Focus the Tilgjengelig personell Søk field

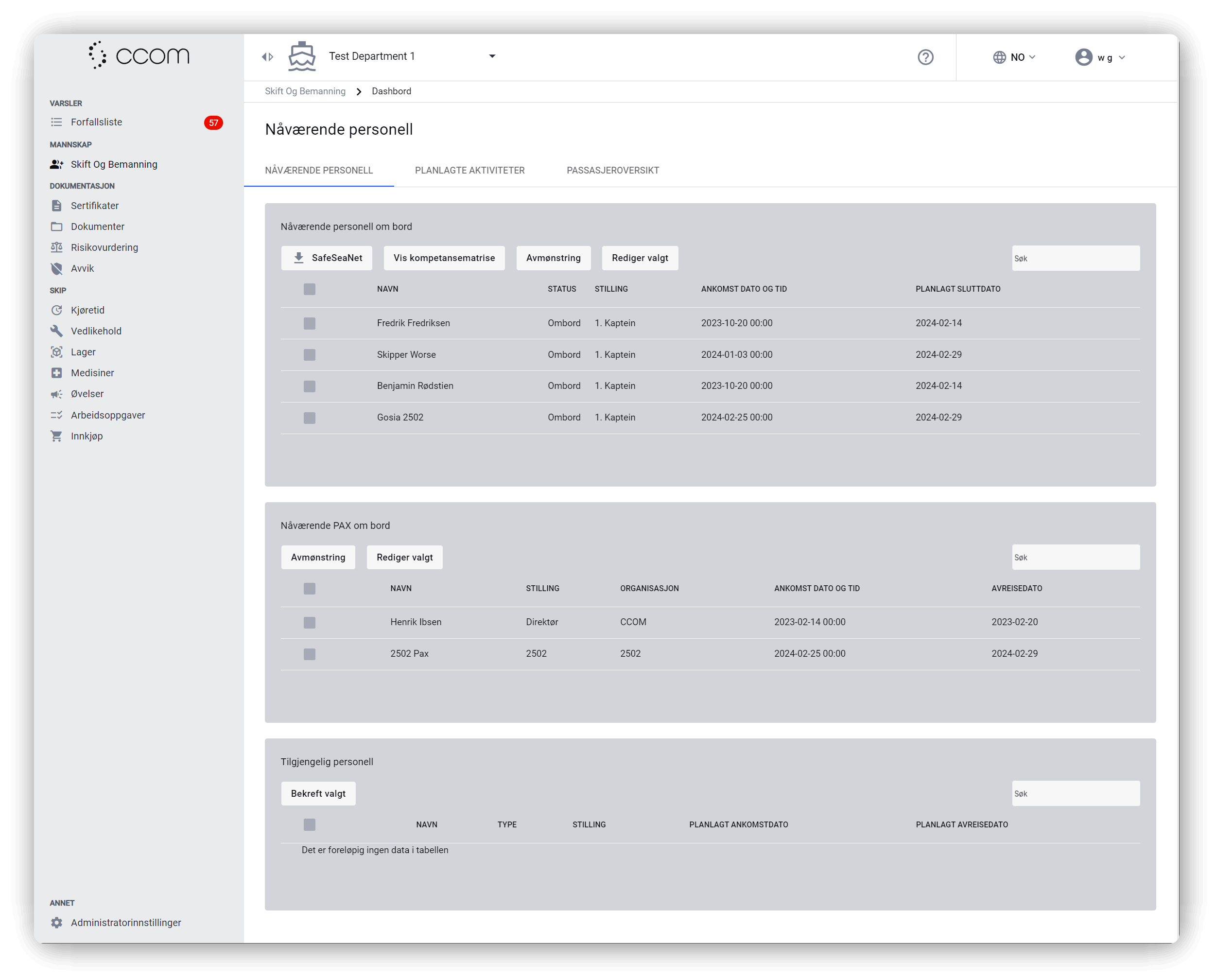[1076, 794]
